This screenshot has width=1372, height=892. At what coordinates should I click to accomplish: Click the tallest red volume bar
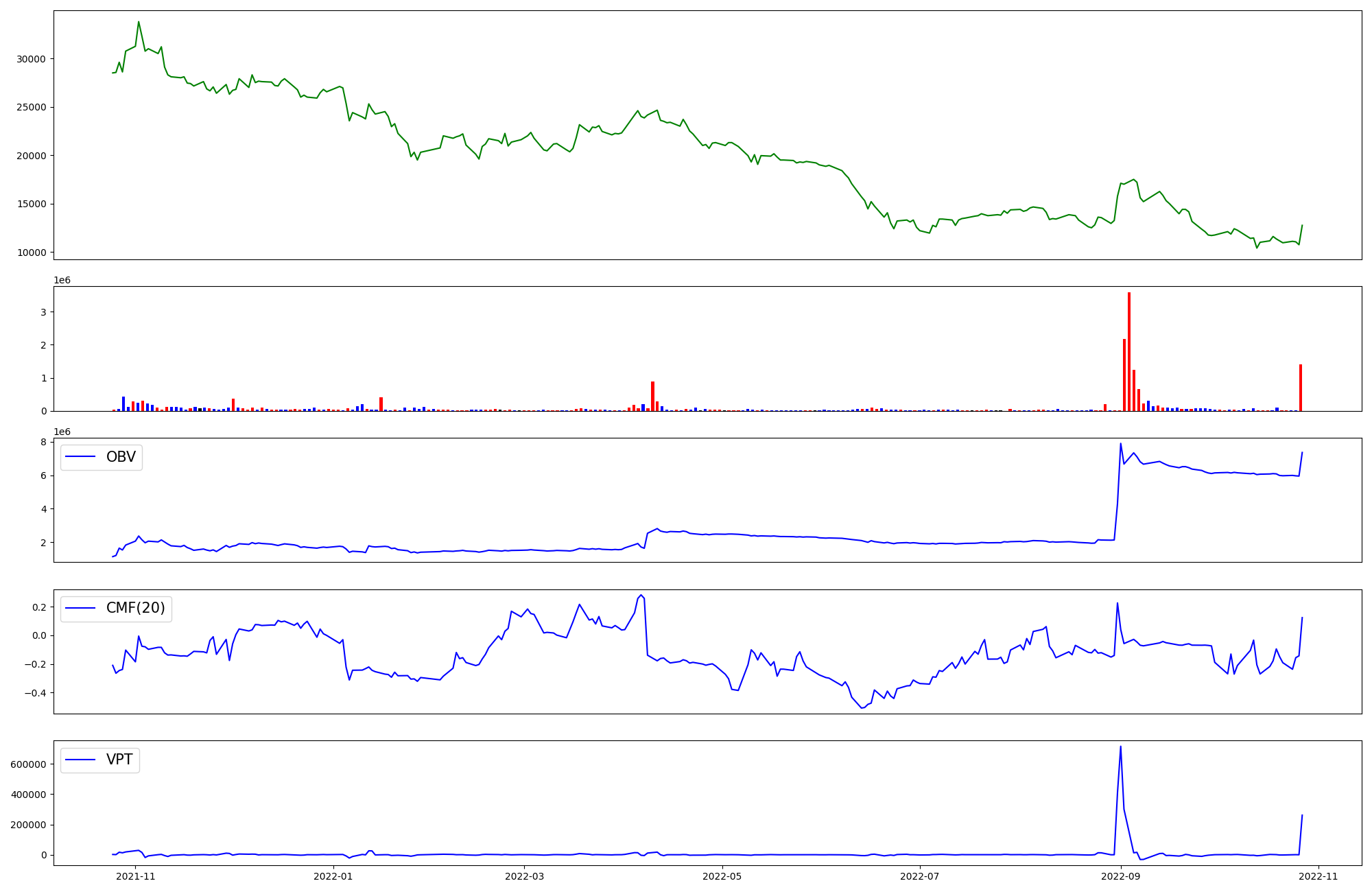(1129, 350)
